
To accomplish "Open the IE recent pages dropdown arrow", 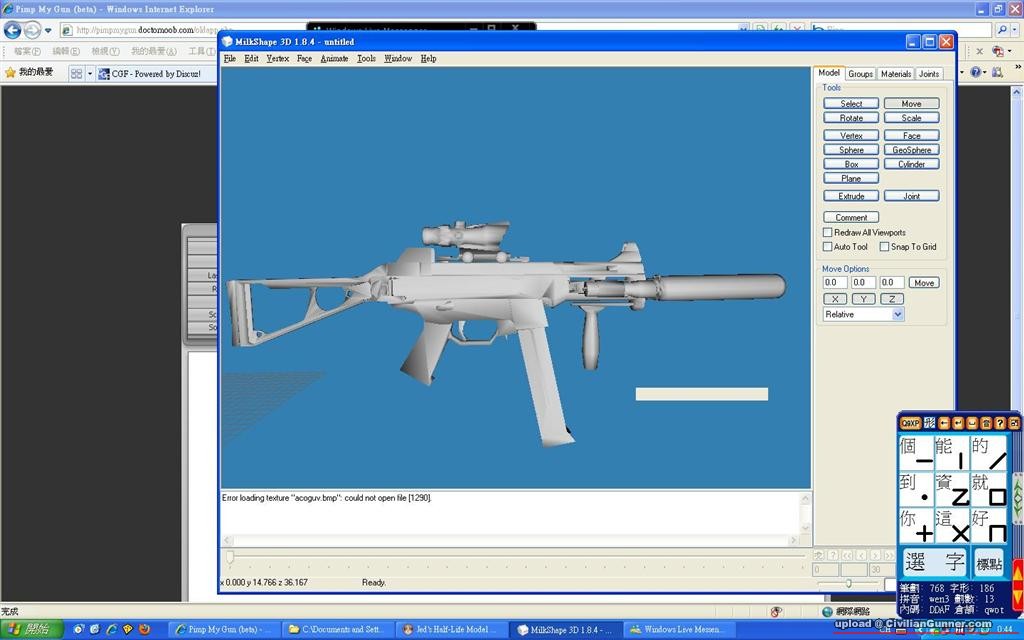I will click(x=48, y=30).
